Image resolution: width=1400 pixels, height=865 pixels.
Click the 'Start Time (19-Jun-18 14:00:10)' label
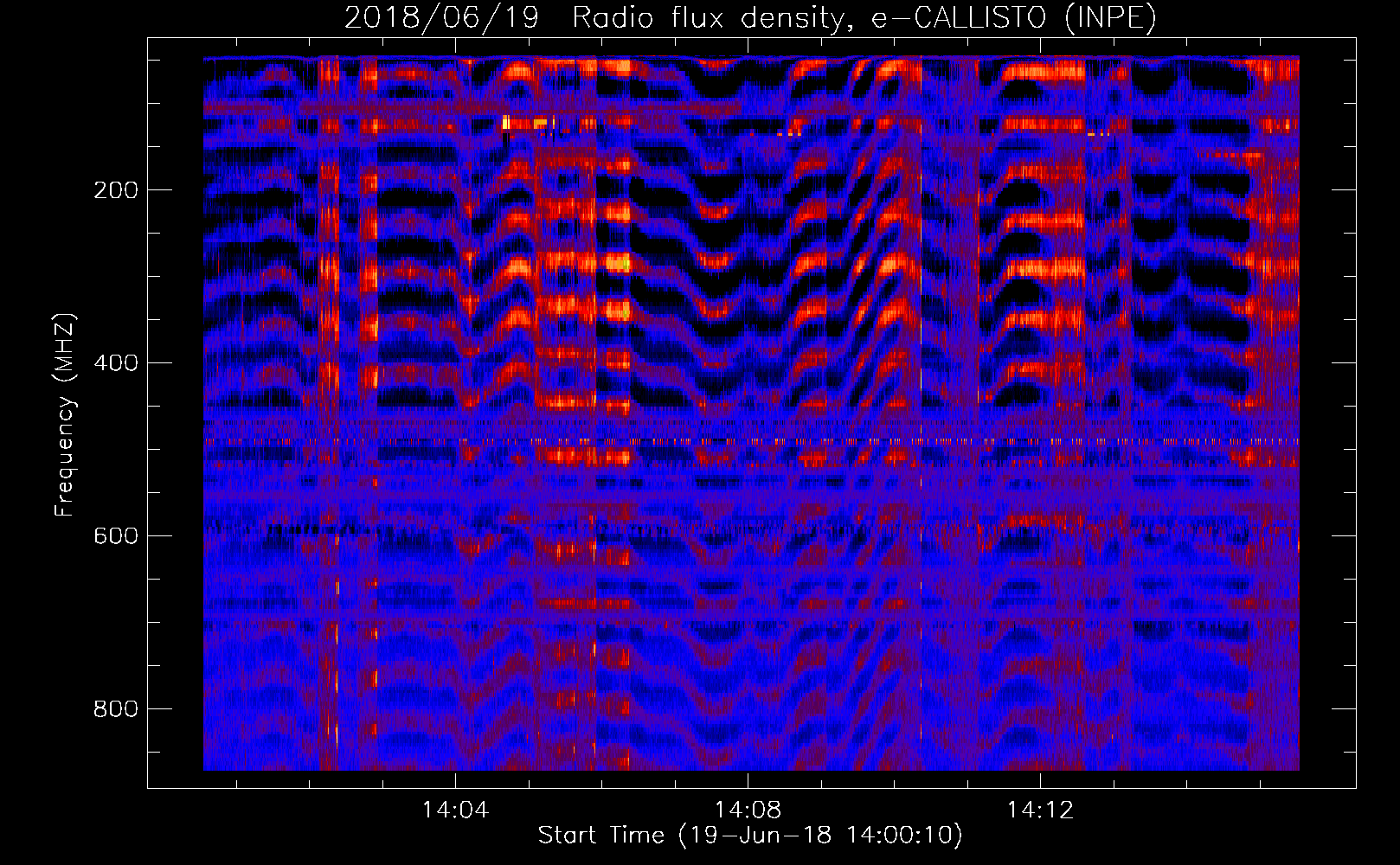[750, 836]
